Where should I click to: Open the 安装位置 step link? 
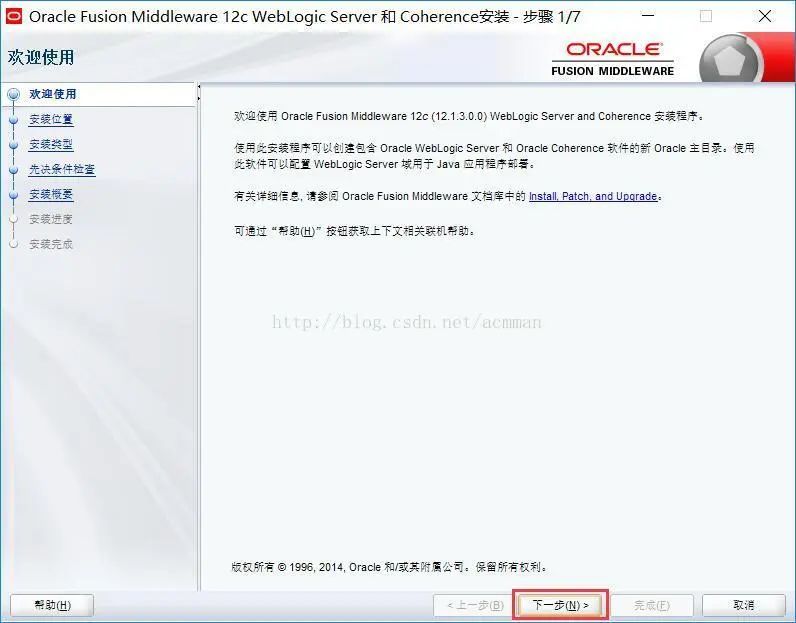pyautogui.click(x=51, y=119)
